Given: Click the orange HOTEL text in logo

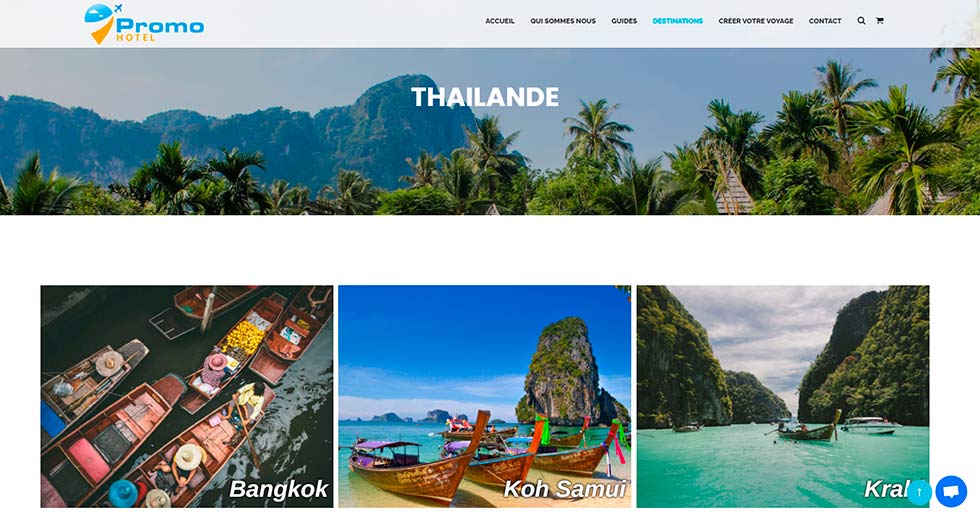Looking at the screenshot, I should tap(135, 38).
